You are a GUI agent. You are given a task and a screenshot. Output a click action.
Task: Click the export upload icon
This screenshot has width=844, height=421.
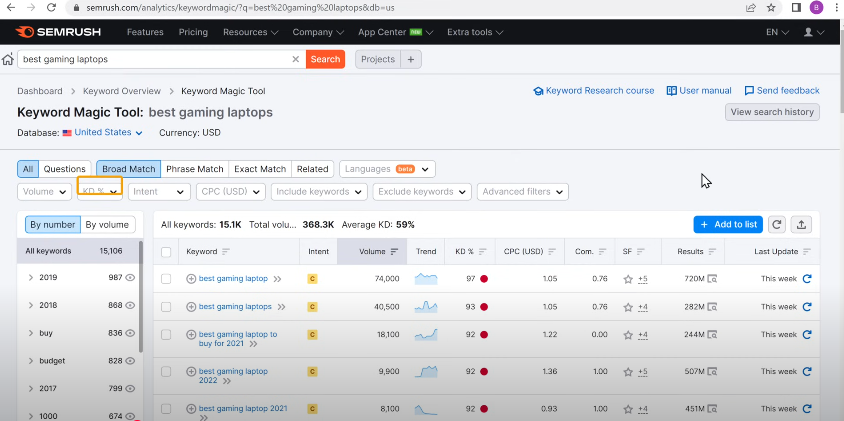(x=801, y=224)
